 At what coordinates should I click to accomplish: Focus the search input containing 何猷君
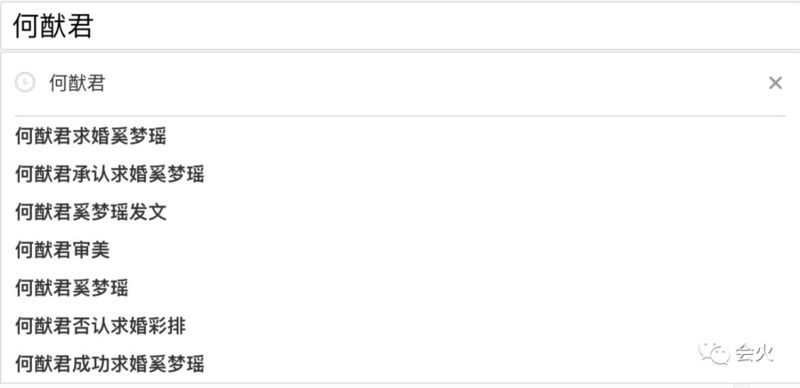(x=400, y=27)
